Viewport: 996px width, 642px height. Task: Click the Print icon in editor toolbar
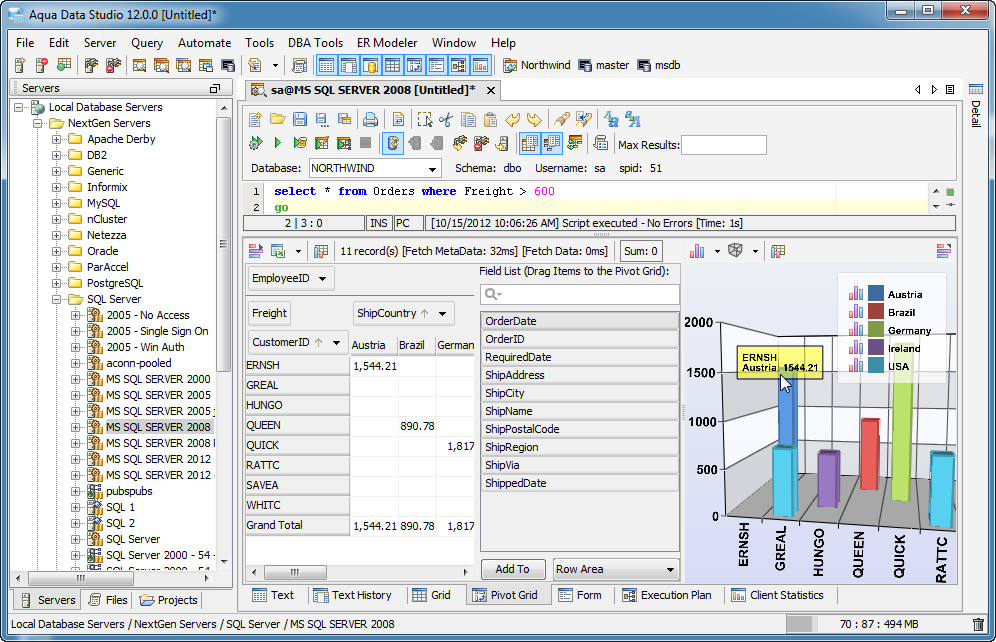coord(370,119)
